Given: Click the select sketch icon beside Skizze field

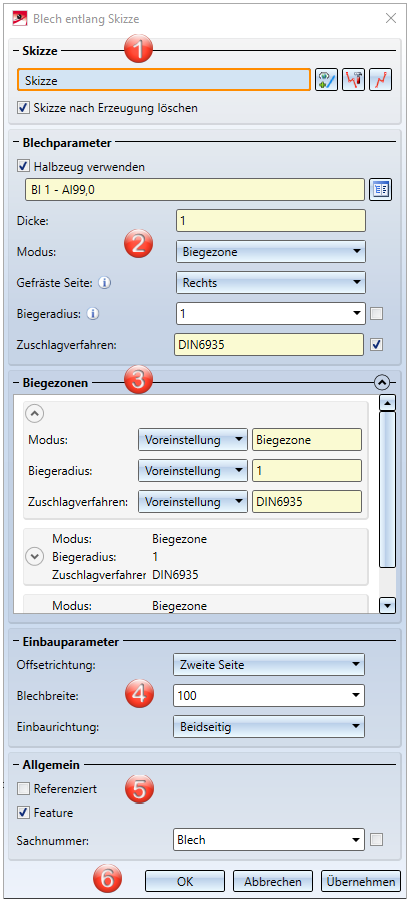Looking at the screenshot, I should point(328,80).
